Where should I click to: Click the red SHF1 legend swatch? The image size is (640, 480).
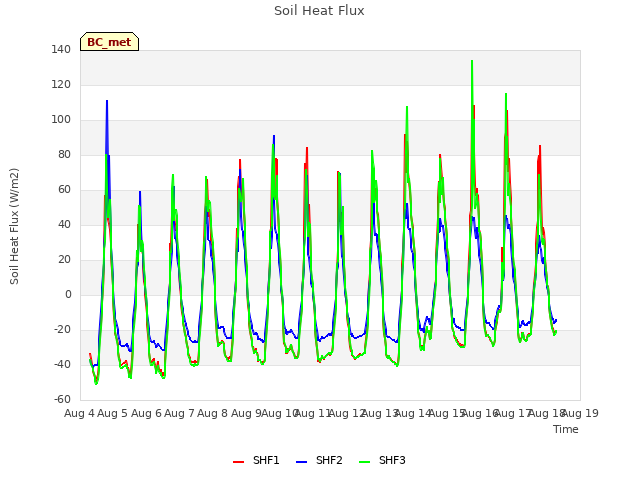238,462
